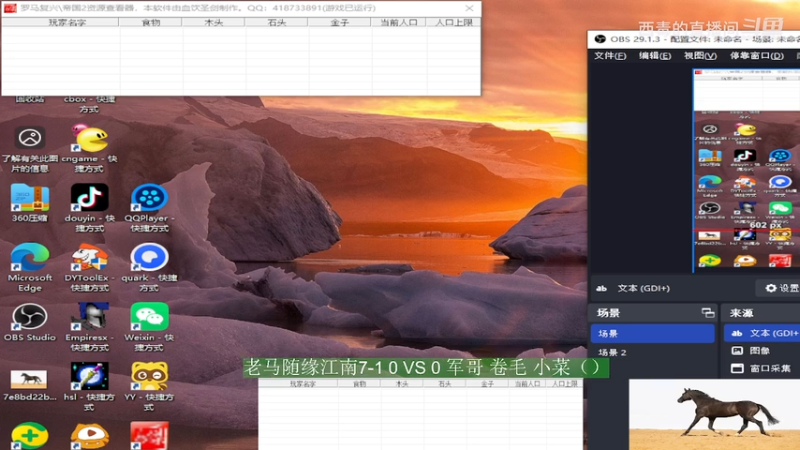Open the cbox shortcut on the desktop
This screenshot has height=450, width=800.
point(89,104)
